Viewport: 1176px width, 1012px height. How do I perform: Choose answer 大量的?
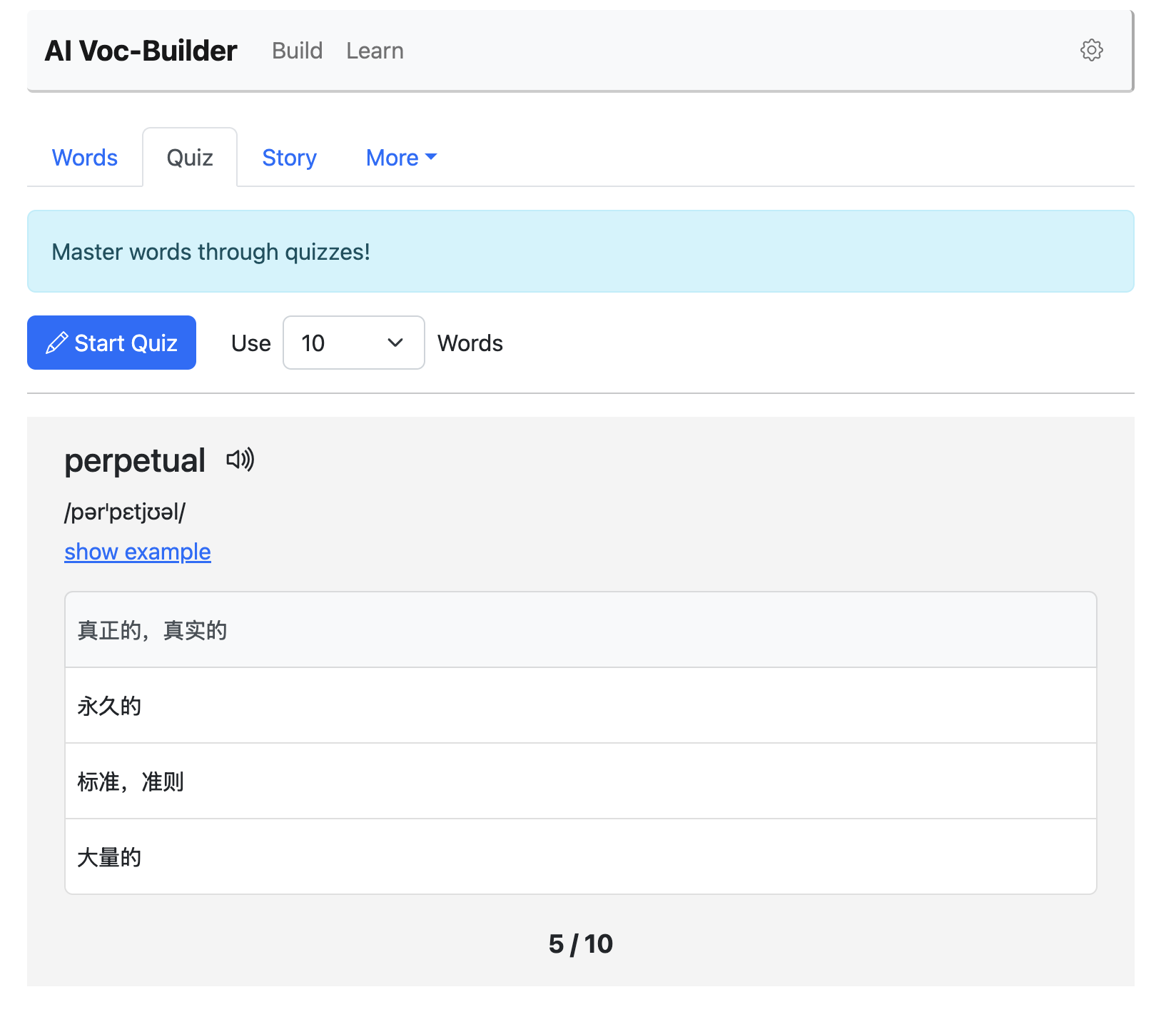581,856
